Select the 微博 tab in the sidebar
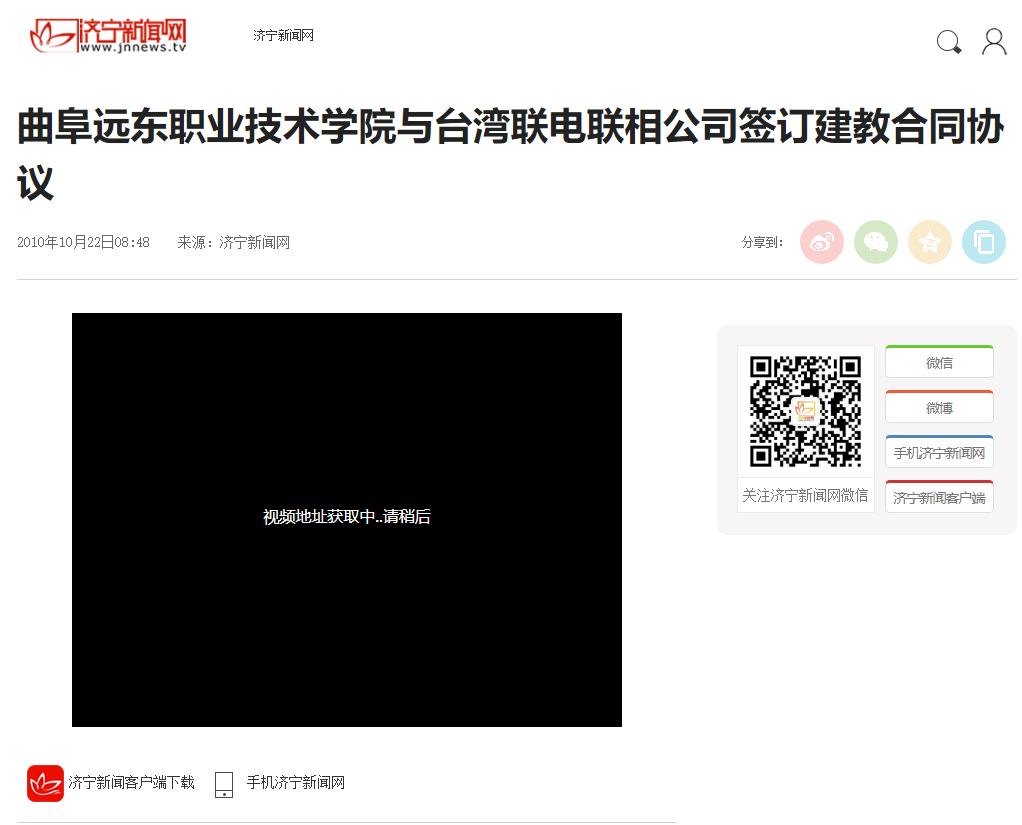The height and width of the screenshot is (825, 1022). (x=939, y=407)
